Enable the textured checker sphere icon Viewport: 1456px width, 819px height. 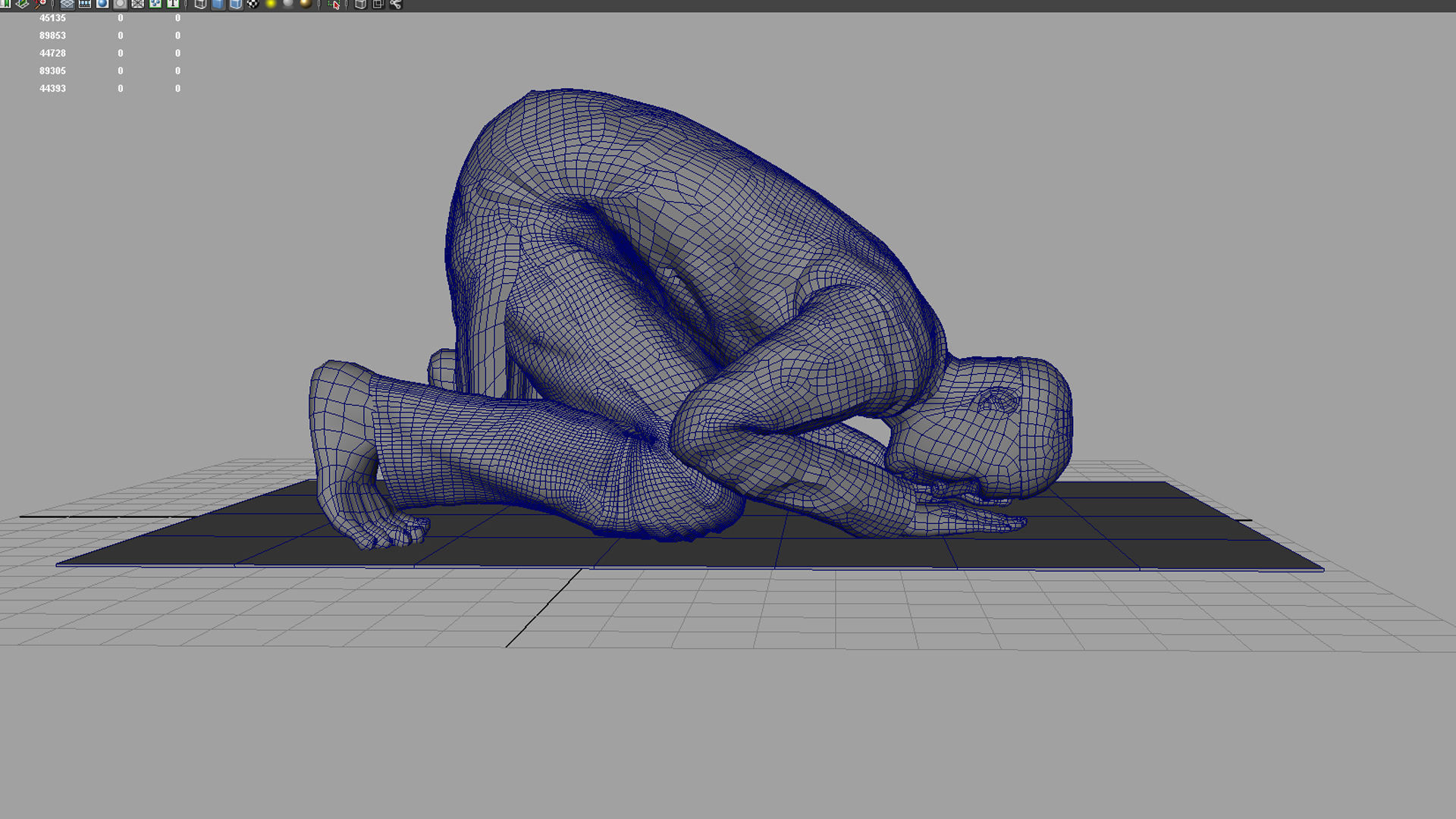[x=253, y=4]
